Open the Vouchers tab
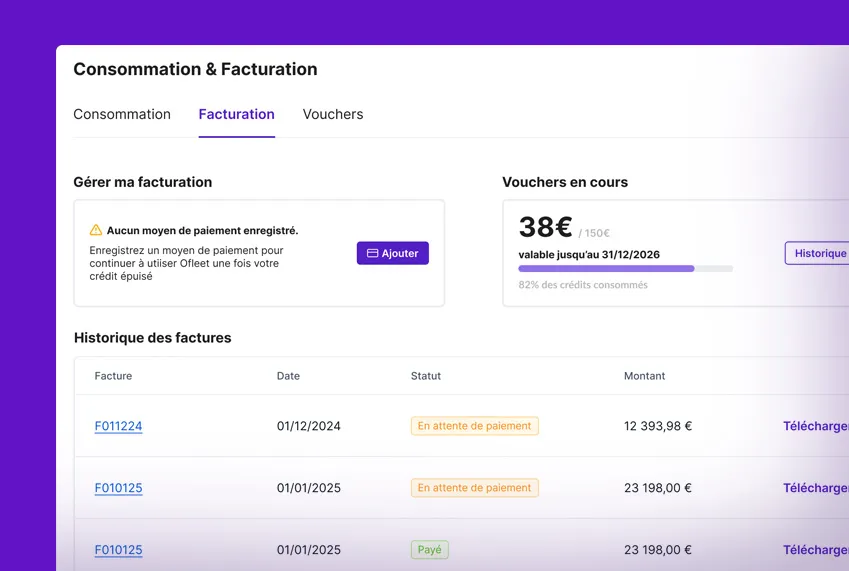 [x=333, y=114]
